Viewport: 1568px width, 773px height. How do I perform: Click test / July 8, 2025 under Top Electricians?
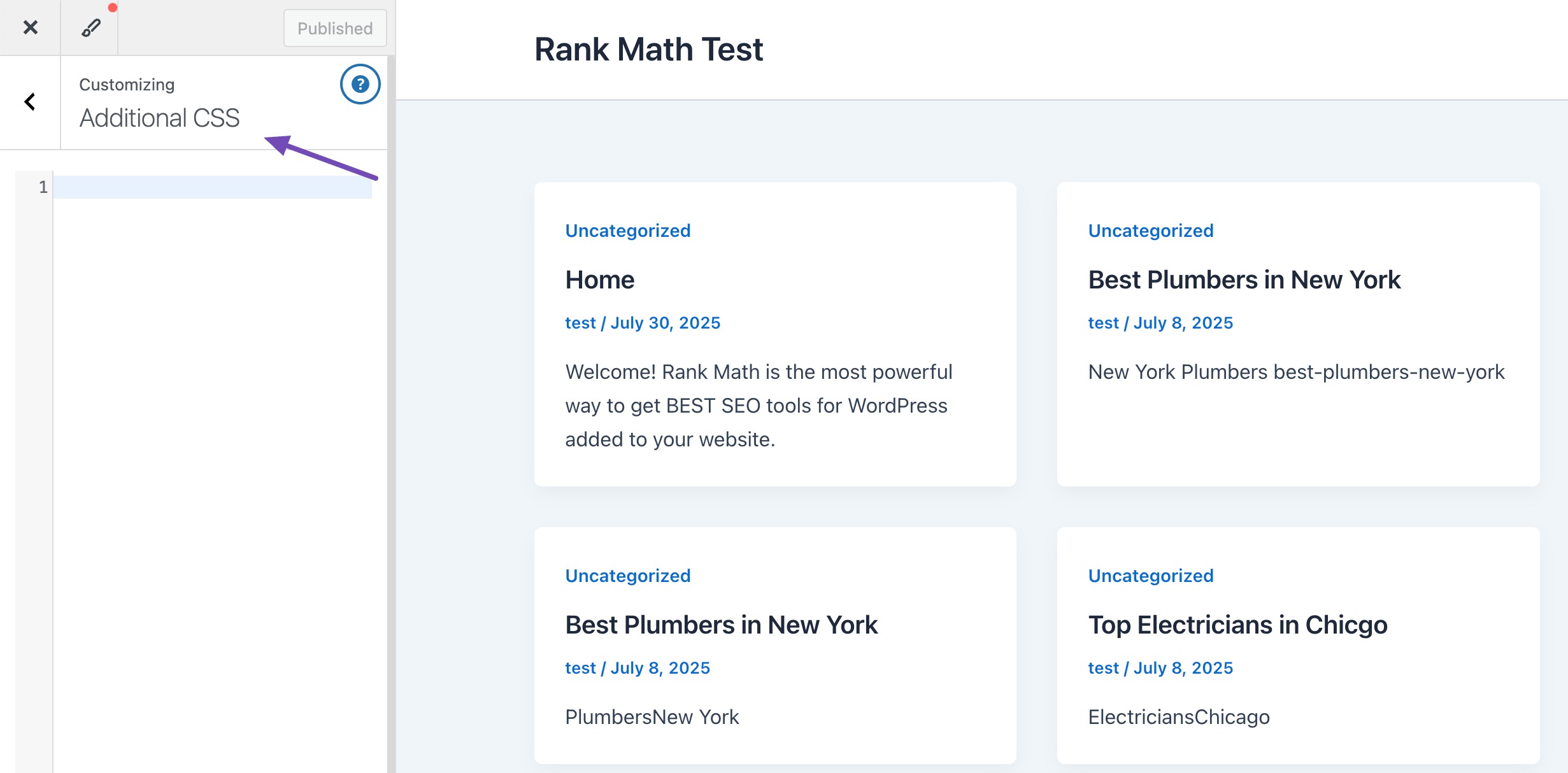click(1160, 668)
